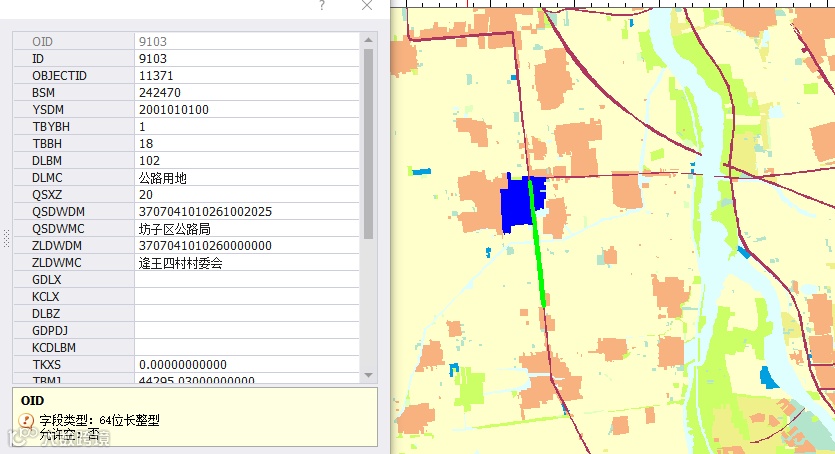Viewport: 835px width, 454px height.
Task: Select the OID field row
Action: tap(186, 42)
